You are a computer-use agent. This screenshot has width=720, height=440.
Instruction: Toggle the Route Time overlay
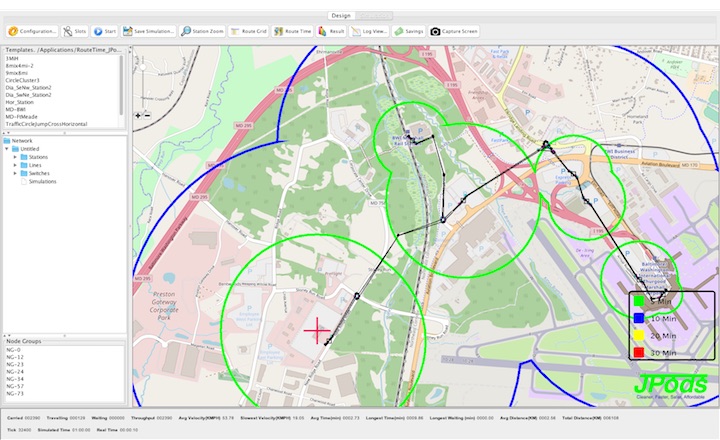[293, 31]
